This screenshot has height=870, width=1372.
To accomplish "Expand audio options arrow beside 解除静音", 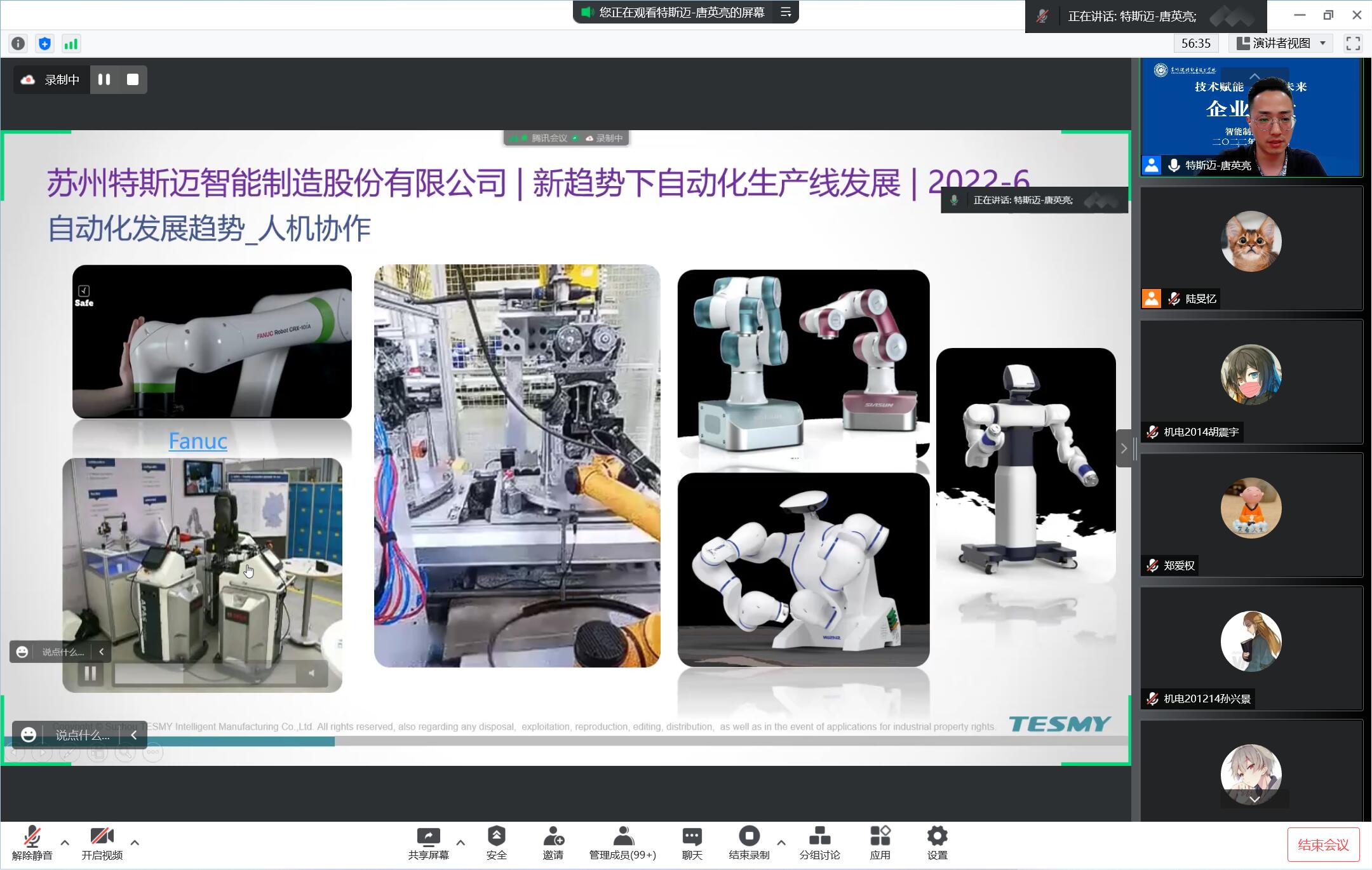I will (x=65, y=843).
